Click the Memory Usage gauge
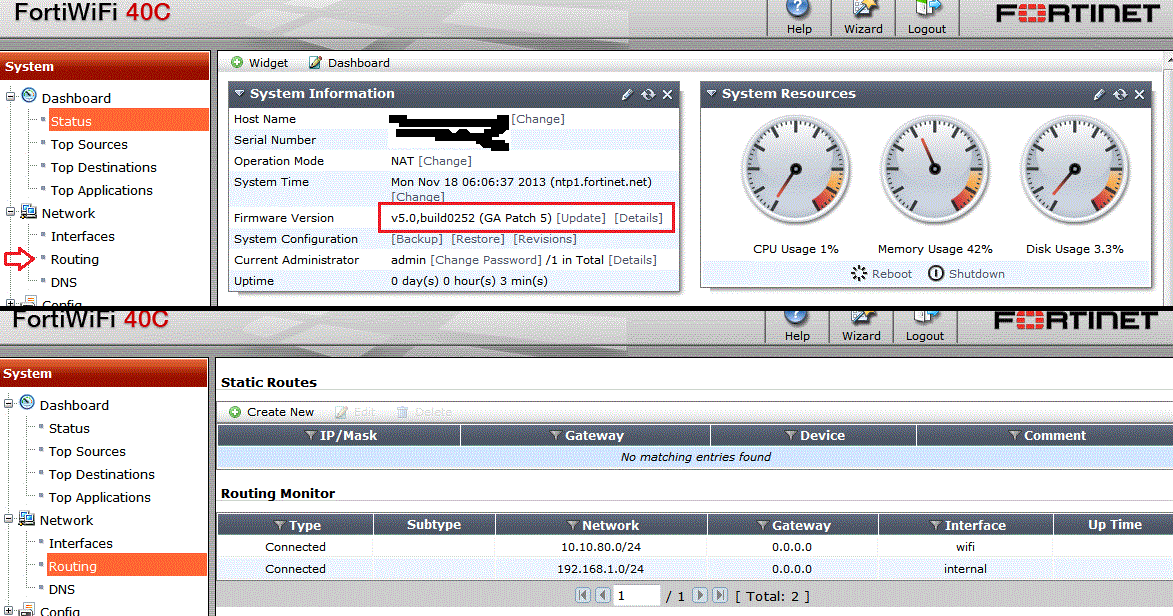 pyautogui.click(x=934, y=171)
